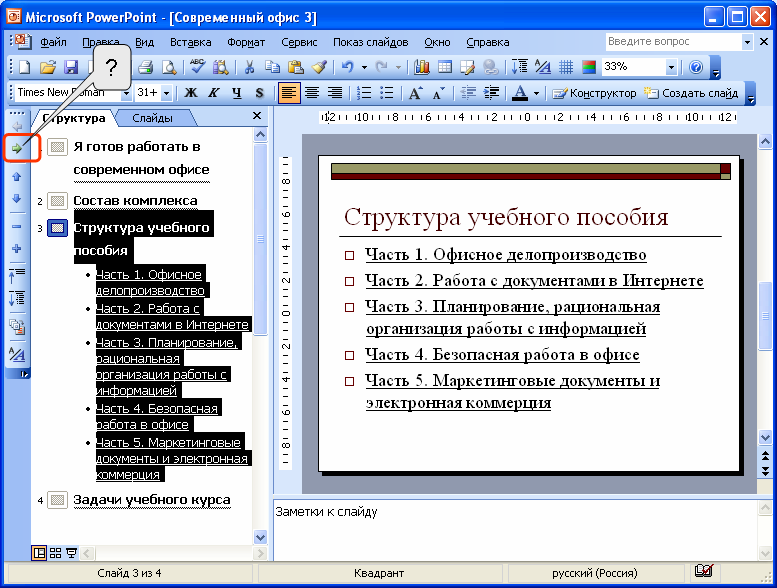Image resolution: width=777 pixels, height=588 pixels.
Task: Print using the printer icon
Action: 145,67
